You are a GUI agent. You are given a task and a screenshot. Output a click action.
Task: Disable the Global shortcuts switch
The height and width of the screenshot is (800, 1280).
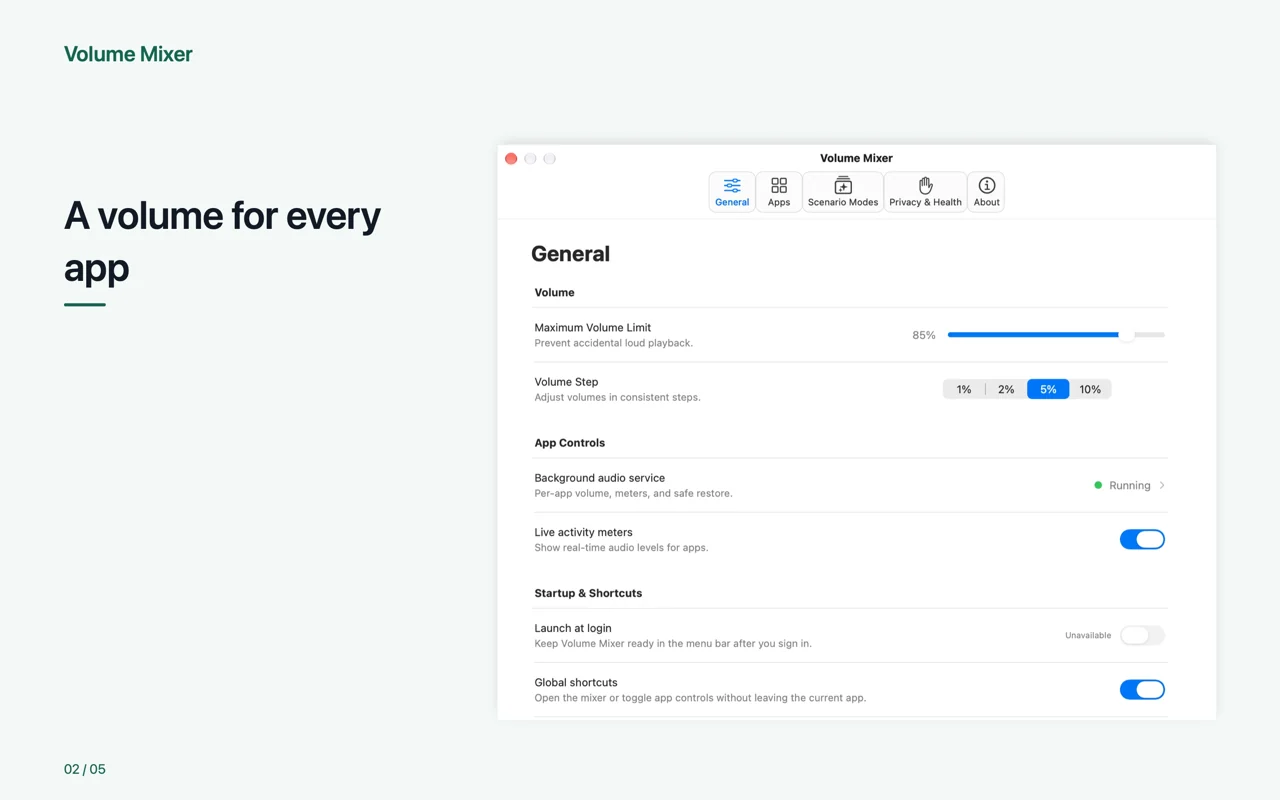coord(1142,689)
